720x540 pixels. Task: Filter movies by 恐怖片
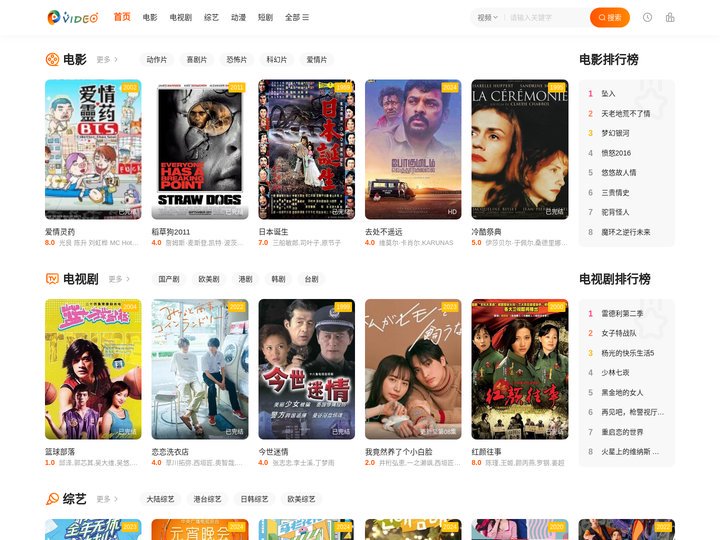(x=236, y=60)
